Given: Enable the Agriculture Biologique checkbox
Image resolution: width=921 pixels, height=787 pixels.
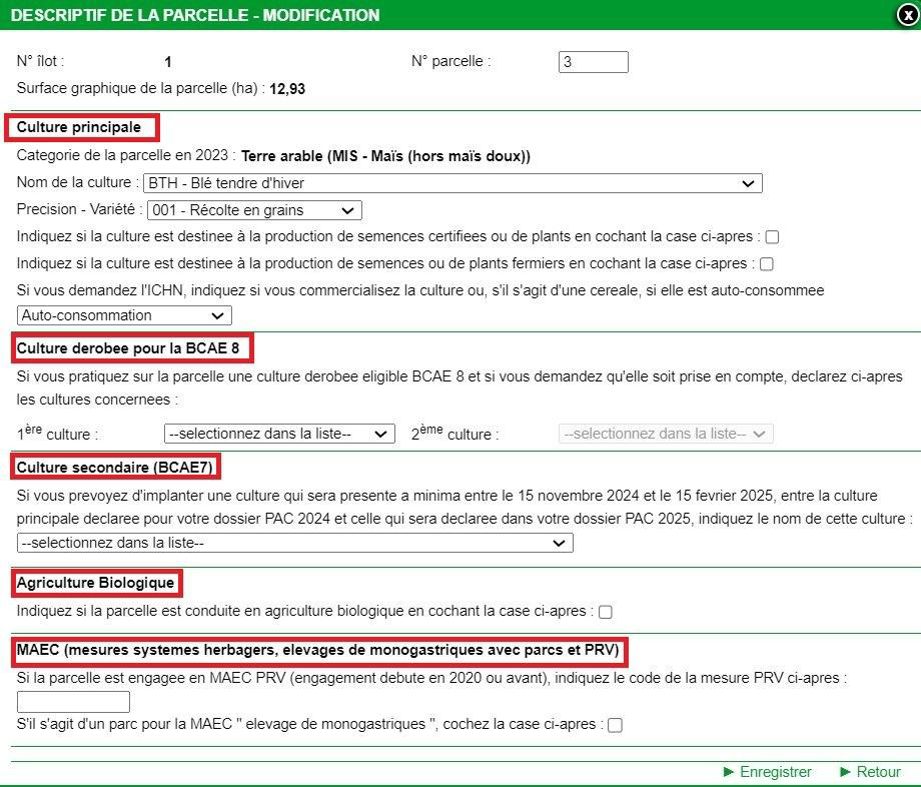Looking at the screenshot, I should pyautogui.click(x=605, y=612).
